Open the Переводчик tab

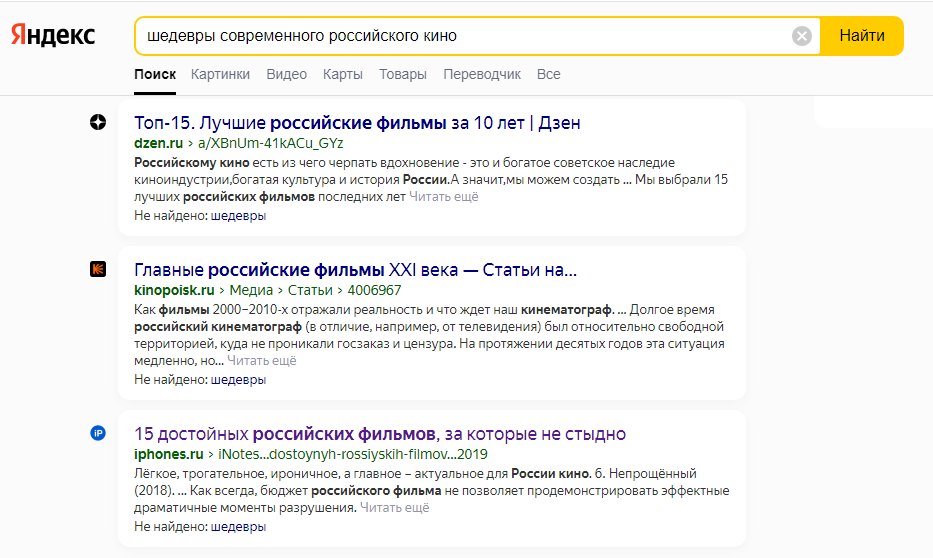click(482, 74)
